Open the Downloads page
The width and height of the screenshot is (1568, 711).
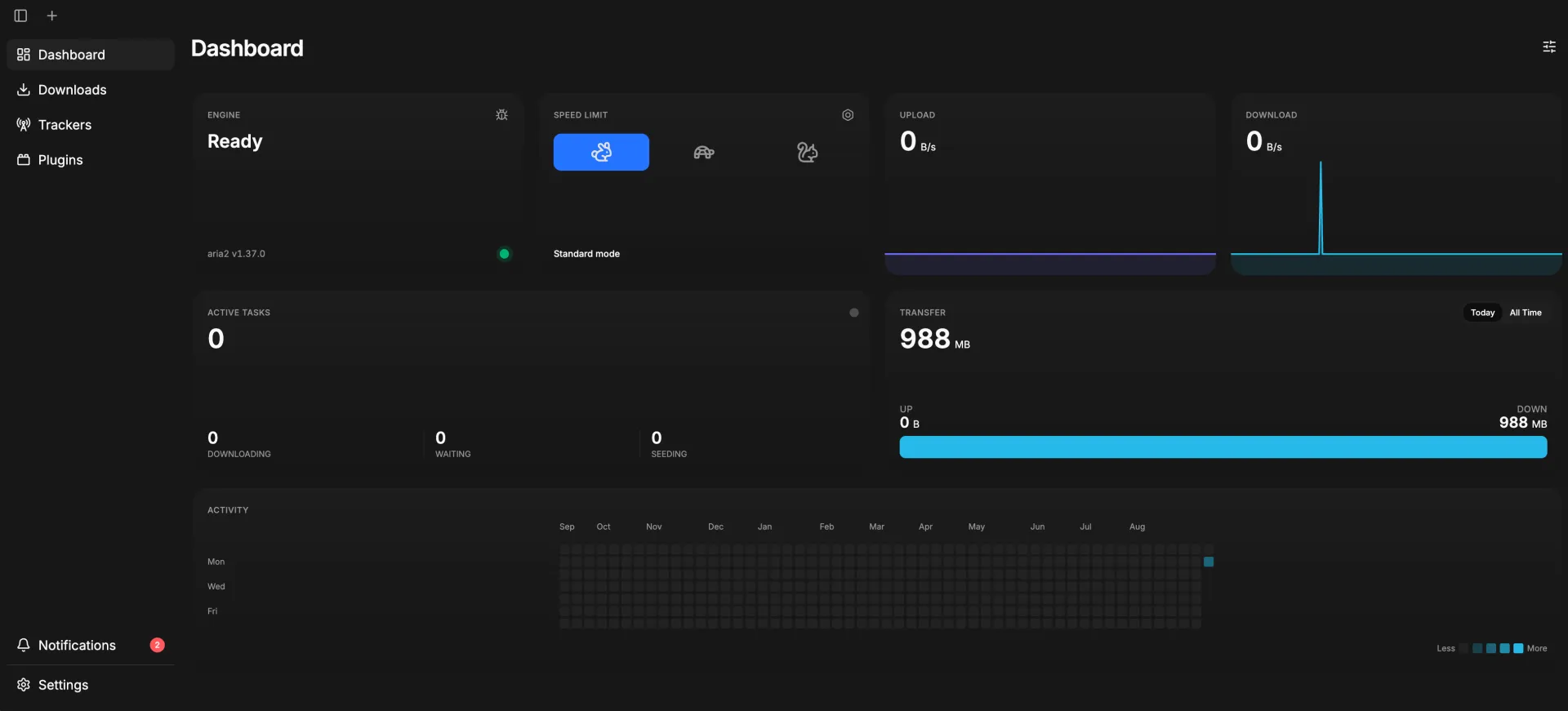click(91, 90)
